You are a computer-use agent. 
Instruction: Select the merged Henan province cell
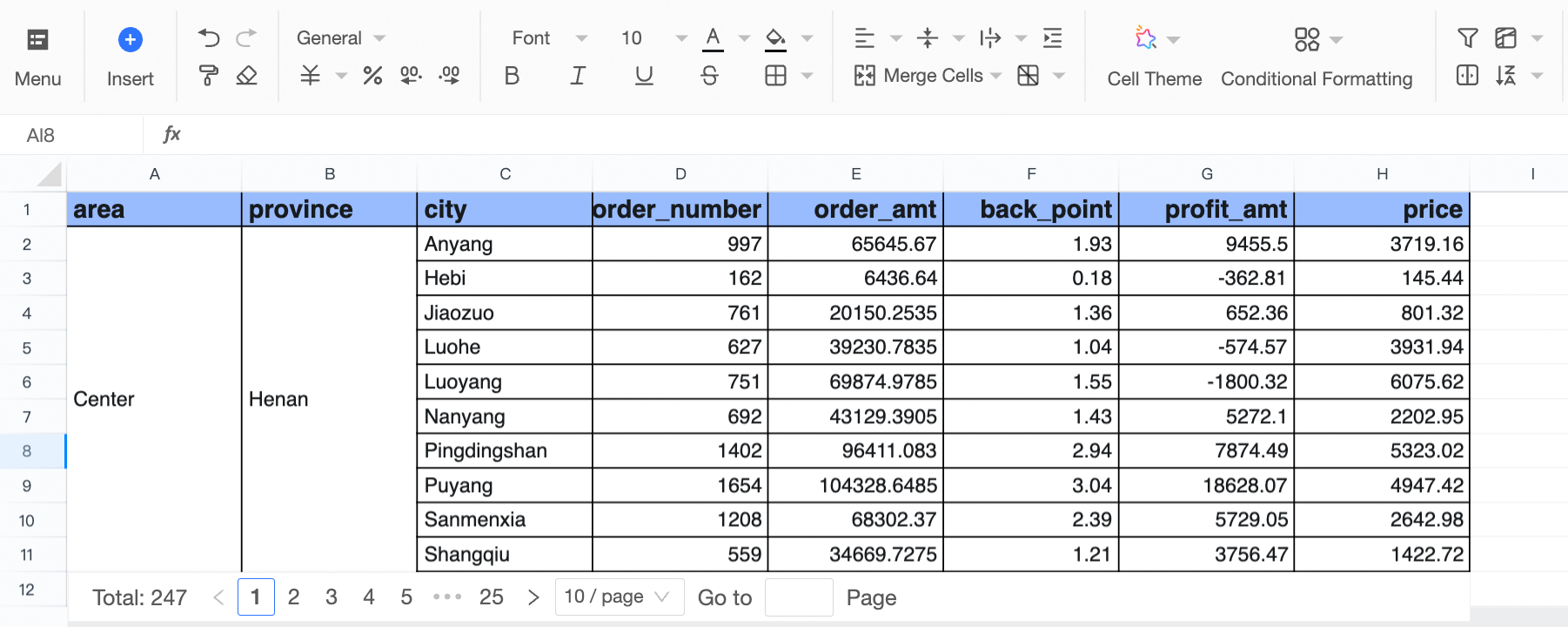click(330, 399)
